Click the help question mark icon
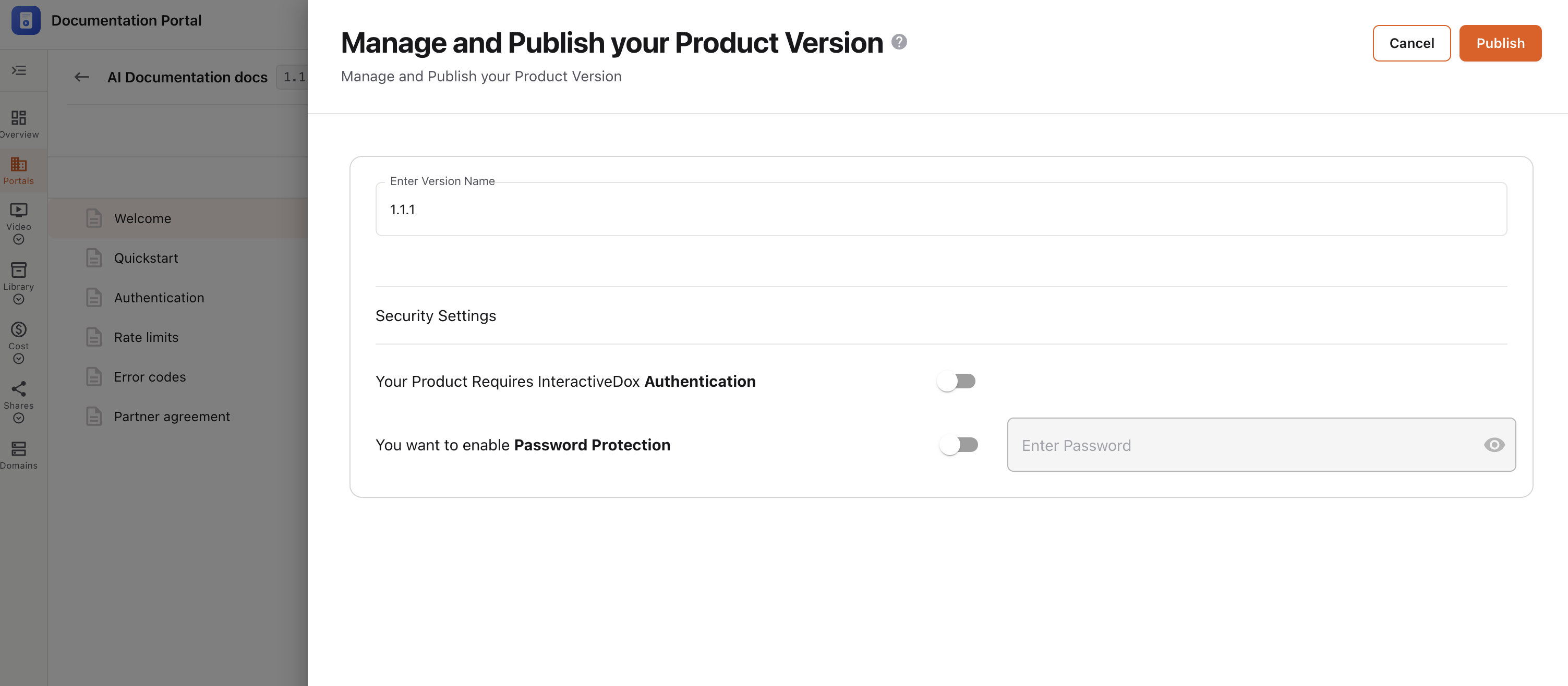The image size is (1568, 686). 899,42
